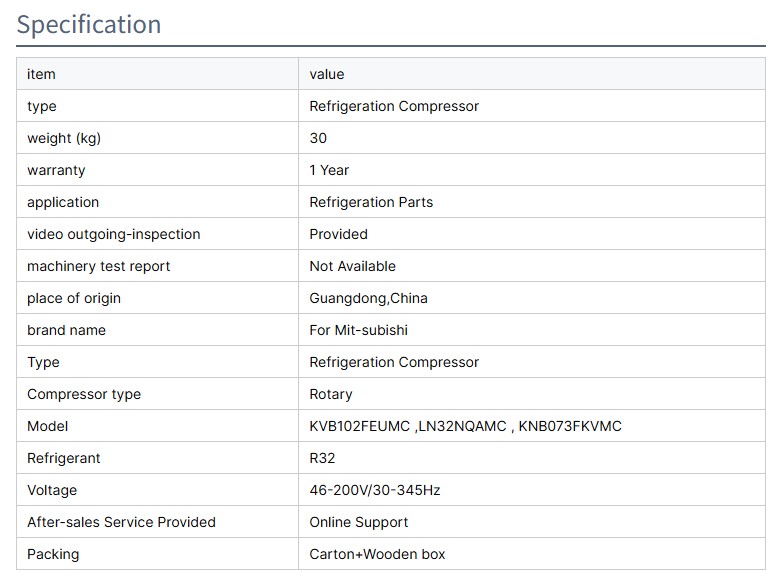Click the 'Guangdong,China' value
This screenshot has height=583, width=779.
pos(368,298)
